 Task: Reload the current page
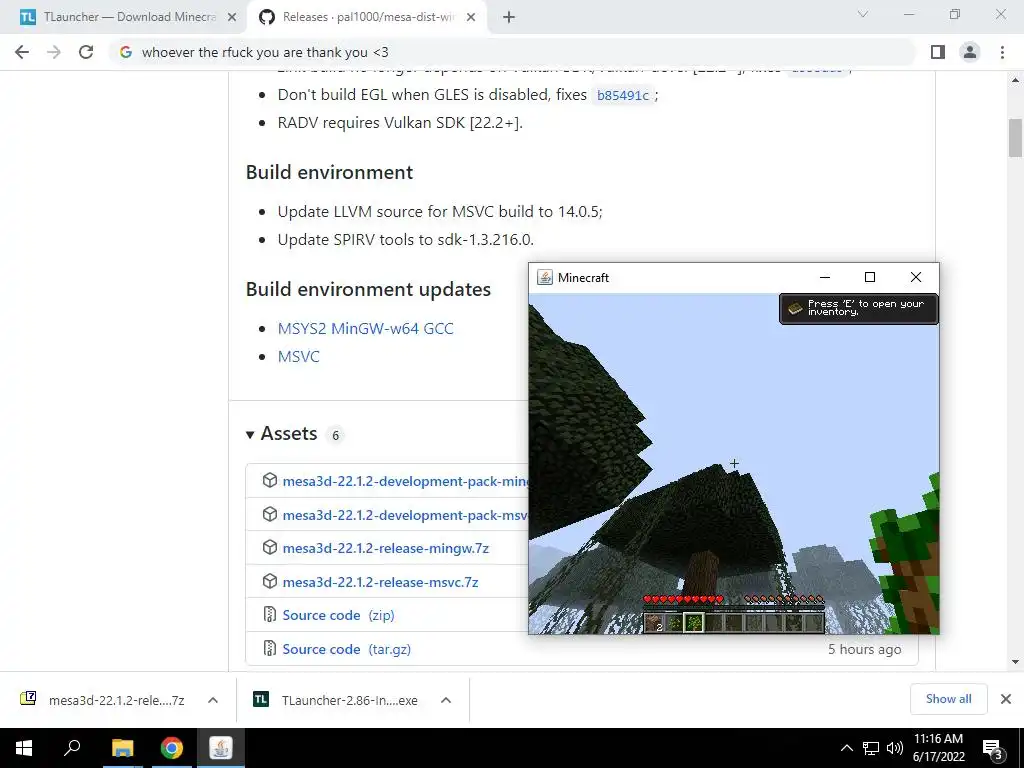86,52
